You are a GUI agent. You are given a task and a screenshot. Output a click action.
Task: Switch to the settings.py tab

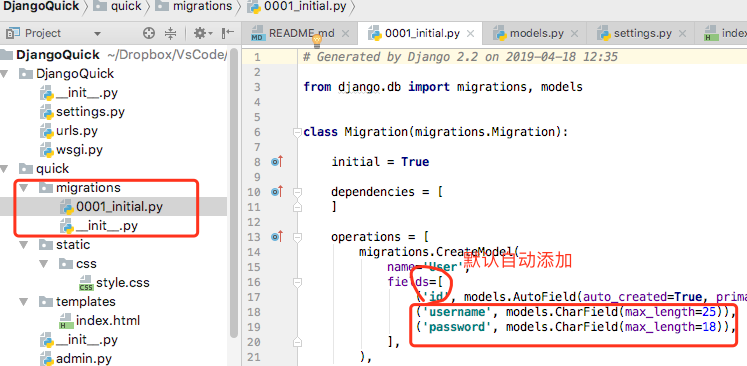click(x=635, y=33)
